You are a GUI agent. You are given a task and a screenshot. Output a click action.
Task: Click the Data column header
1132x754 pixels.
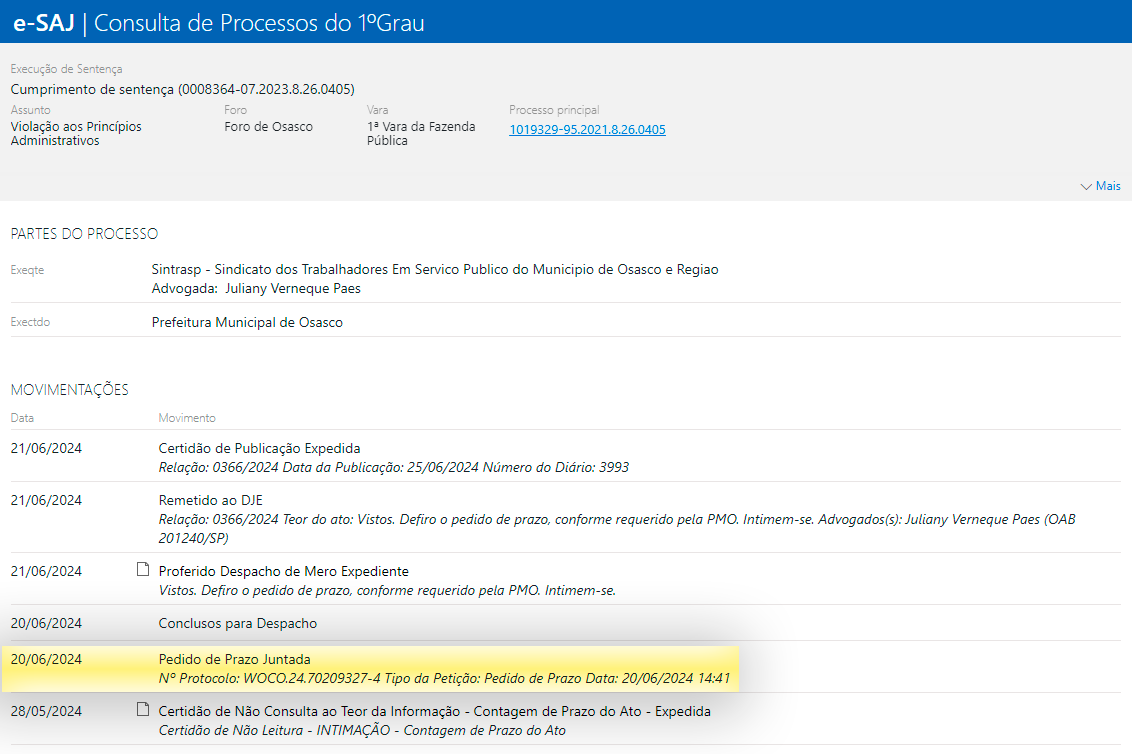click(22, 418)
